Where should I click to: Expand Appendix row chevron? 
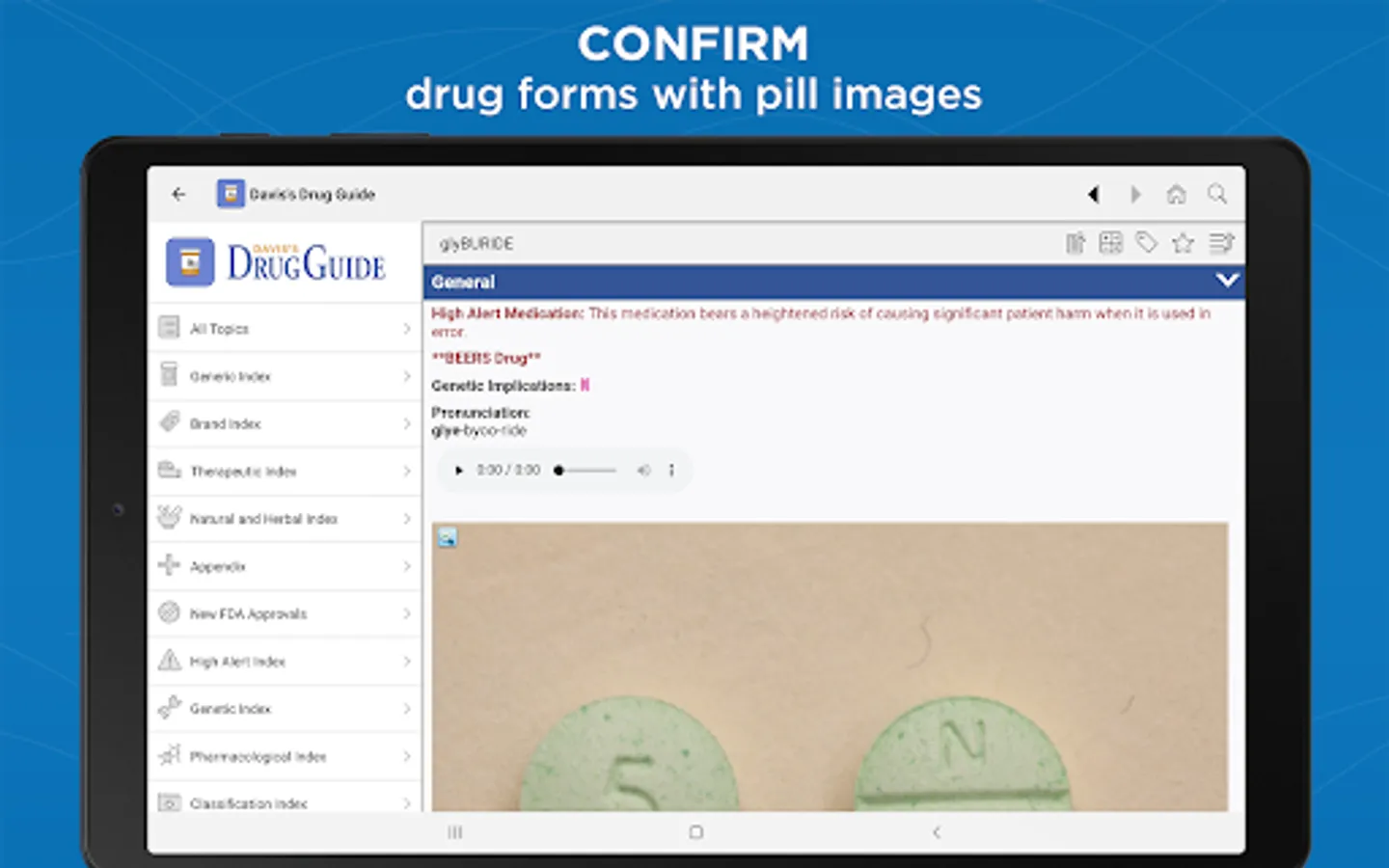[406, 566]
